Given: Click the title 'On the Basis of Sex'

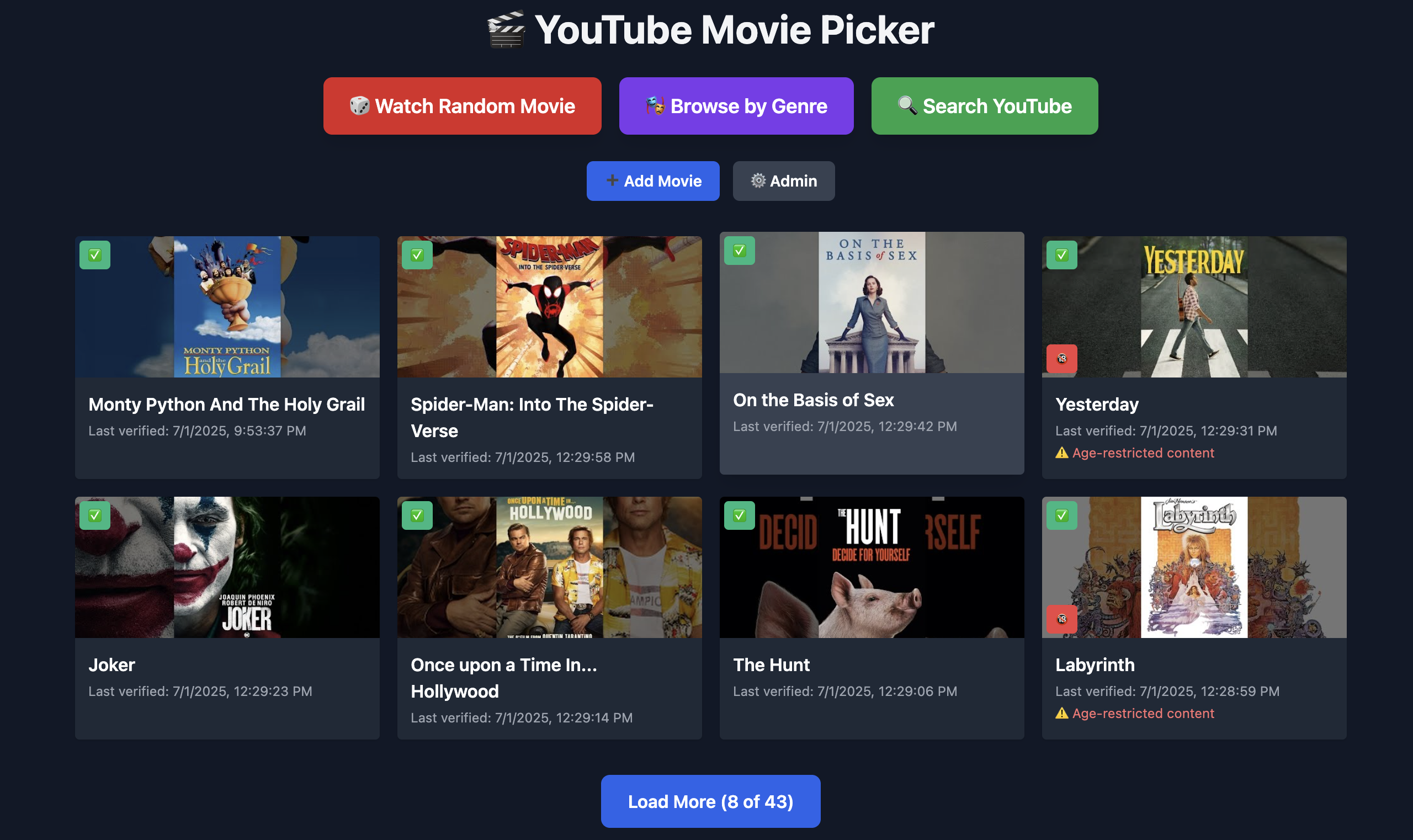Looking at the screenshot, I should 813,400.
